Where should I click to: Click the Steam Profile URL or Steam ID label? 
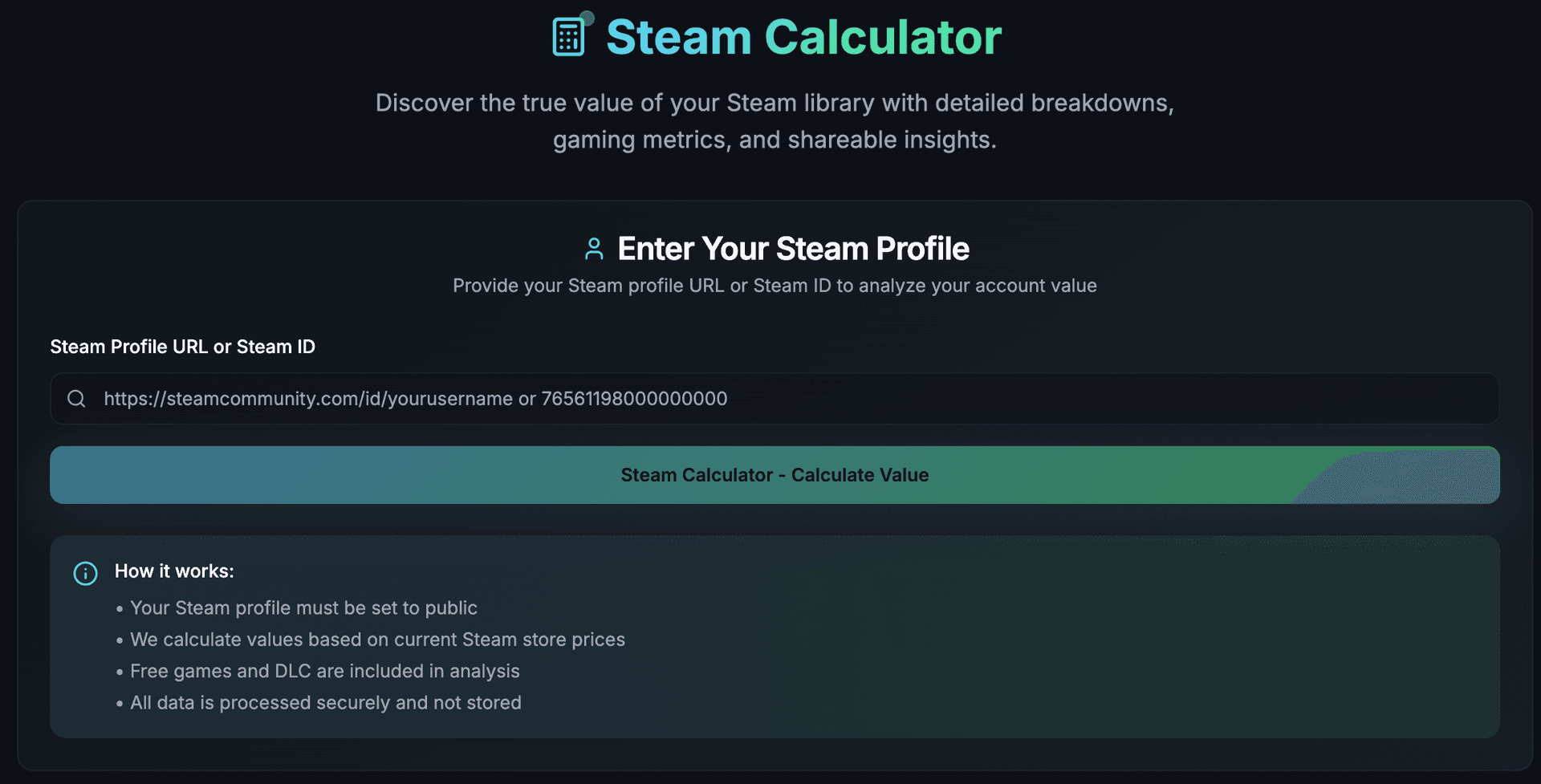pyautogui.click(x=182, y=347)
